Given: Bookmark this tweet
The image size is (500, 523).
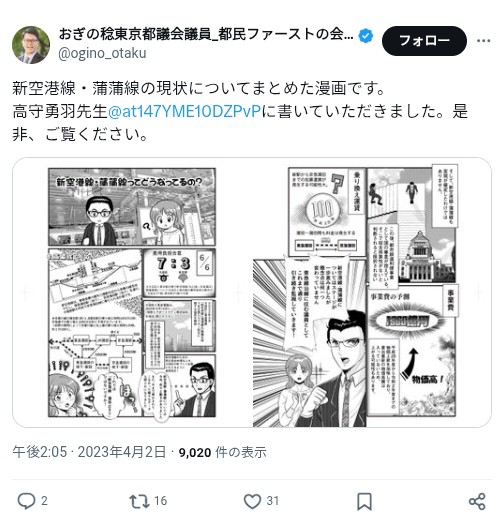Looking at the screenshot, I should coord(365,501).
